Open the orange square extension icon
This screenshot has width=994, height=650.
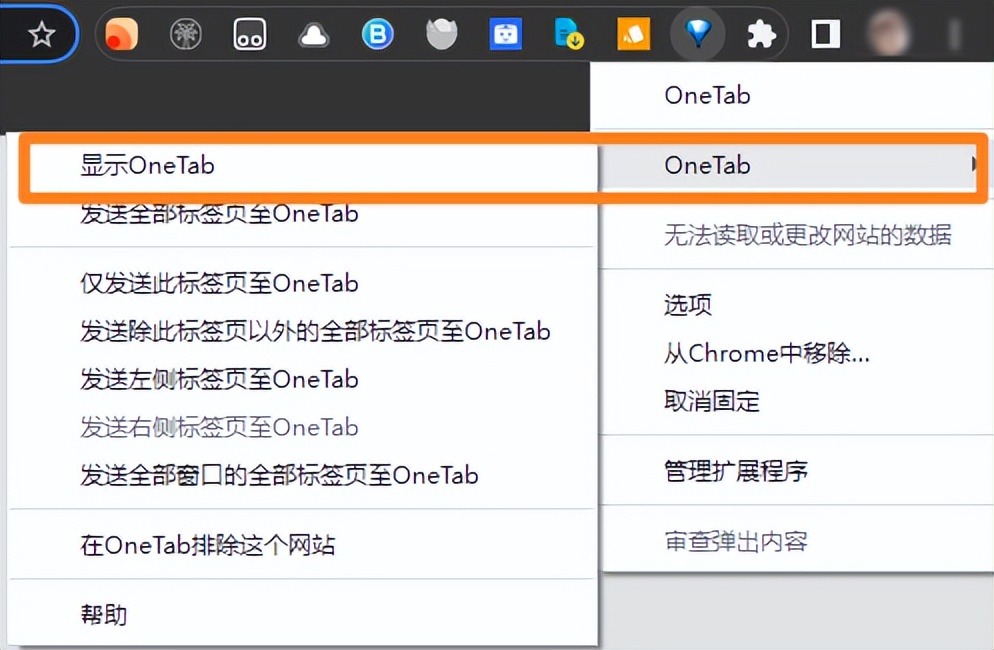[x=633, y=34]
